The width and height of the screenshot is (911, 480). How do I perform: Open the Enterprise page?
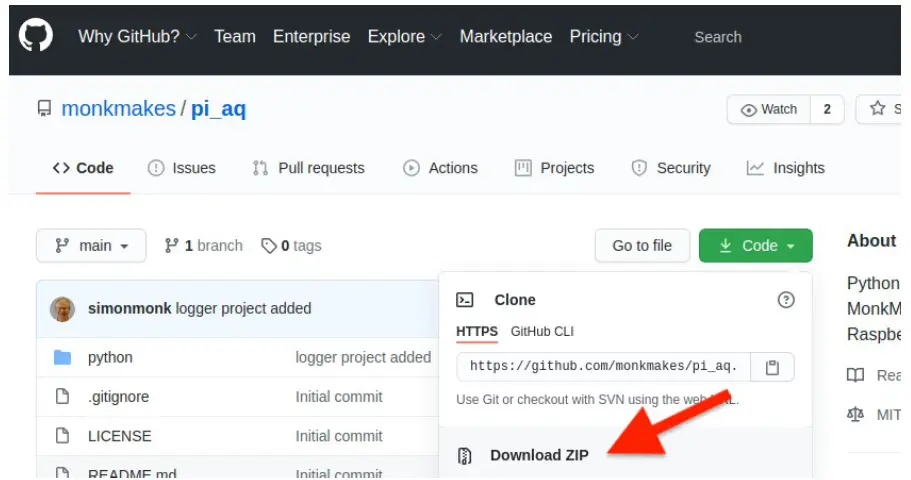[311, 37]
